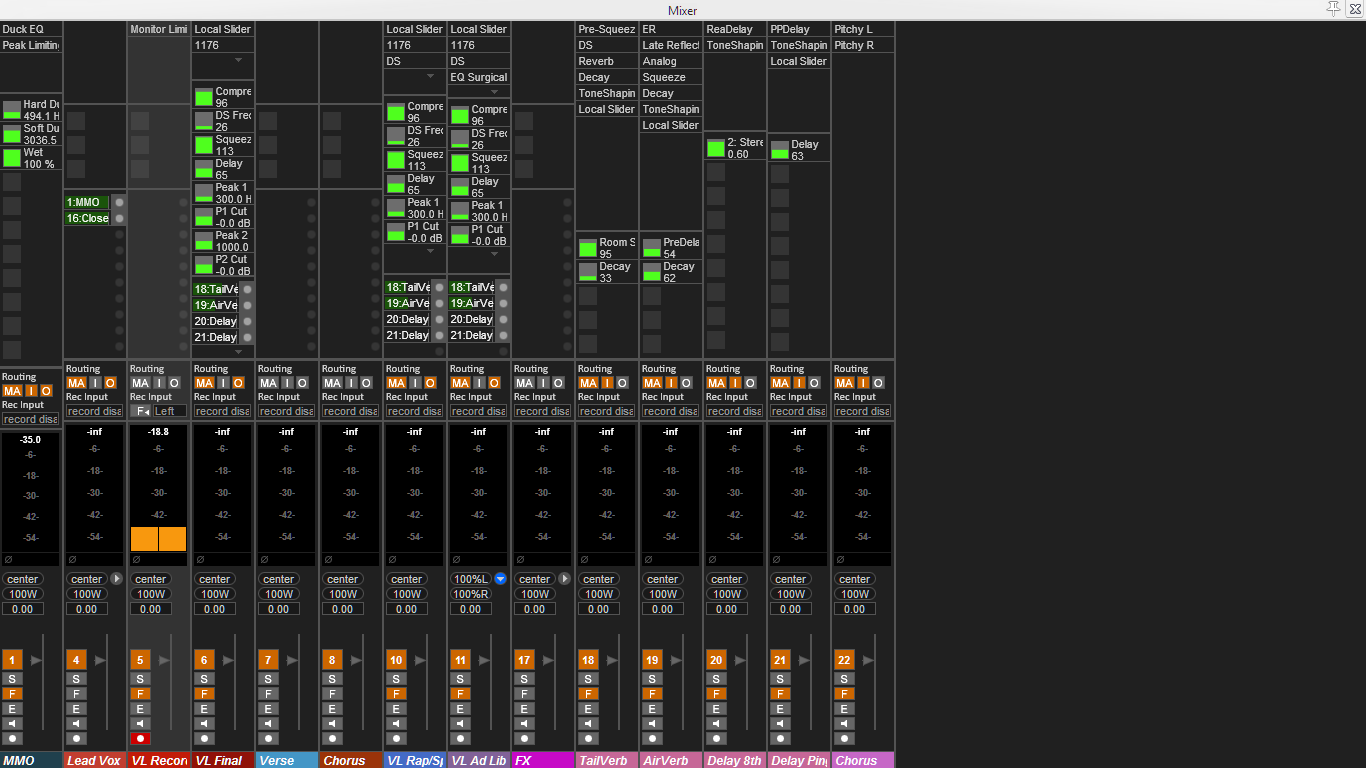Select the Lead Vox track name label
Screen dimensions: 1366x768
tap(94, 761)
